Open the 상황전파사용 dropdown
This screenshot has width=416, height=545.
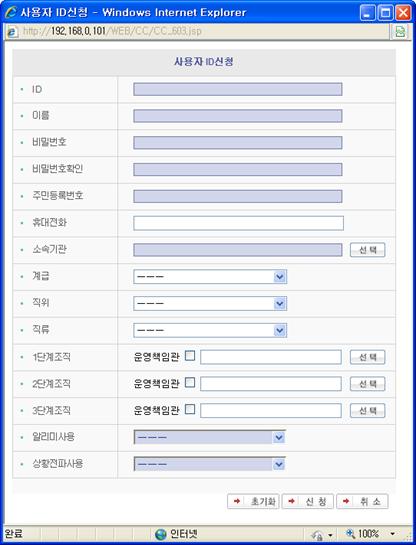pos(210,464)
